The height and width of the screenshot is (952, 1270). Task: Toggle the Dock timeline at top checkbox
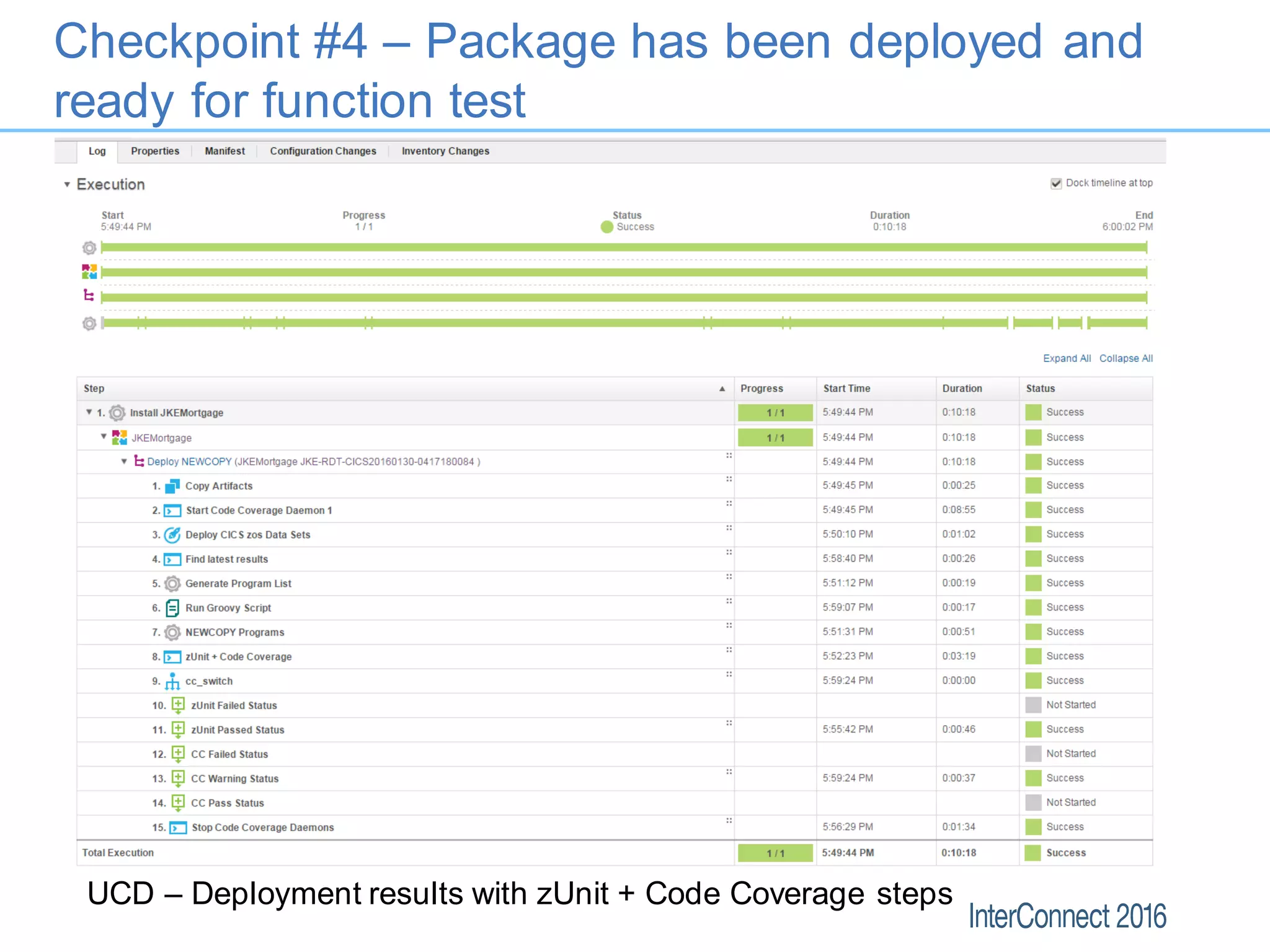tap(1057, 183)
